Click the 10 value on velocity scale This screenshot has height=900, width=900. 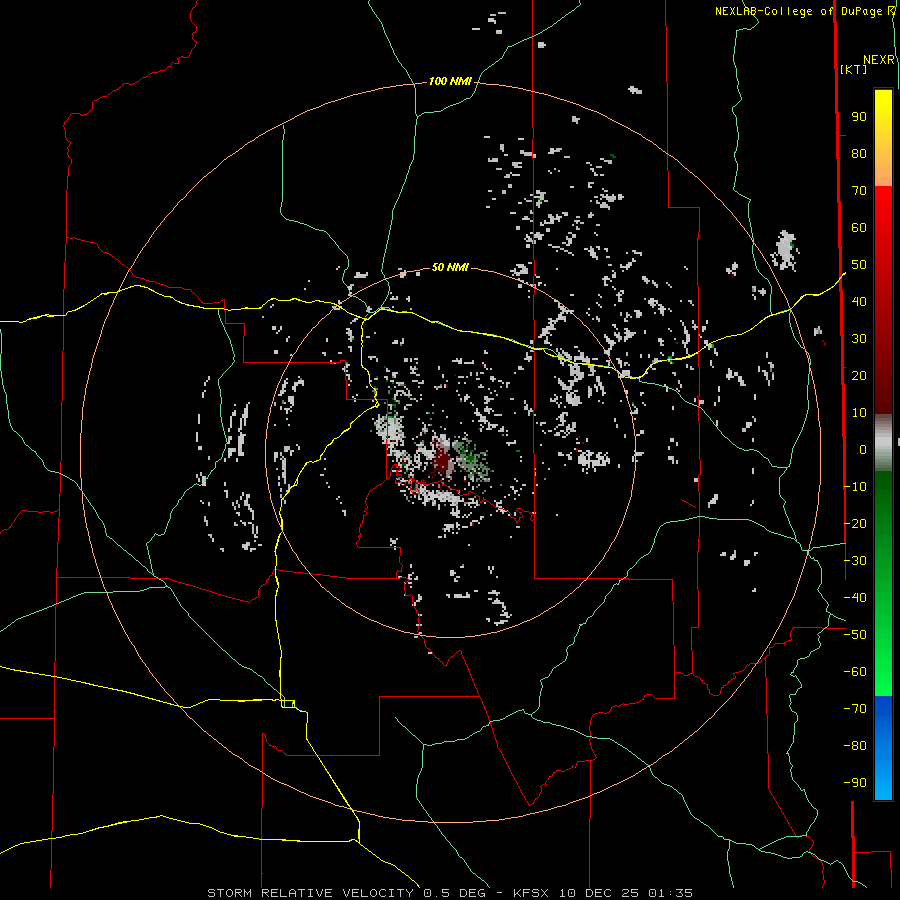[x=859, y=413]
